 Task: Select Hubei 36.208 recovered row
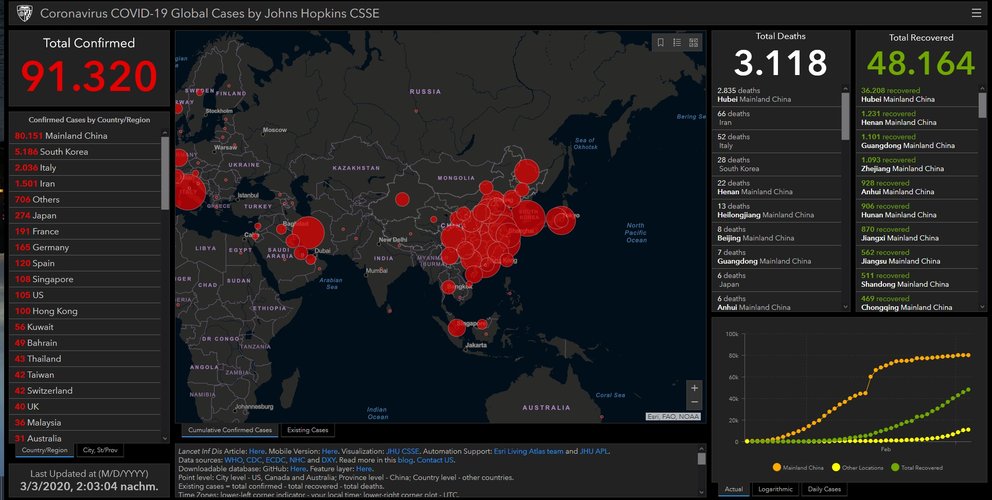click(x=917, y=95)
